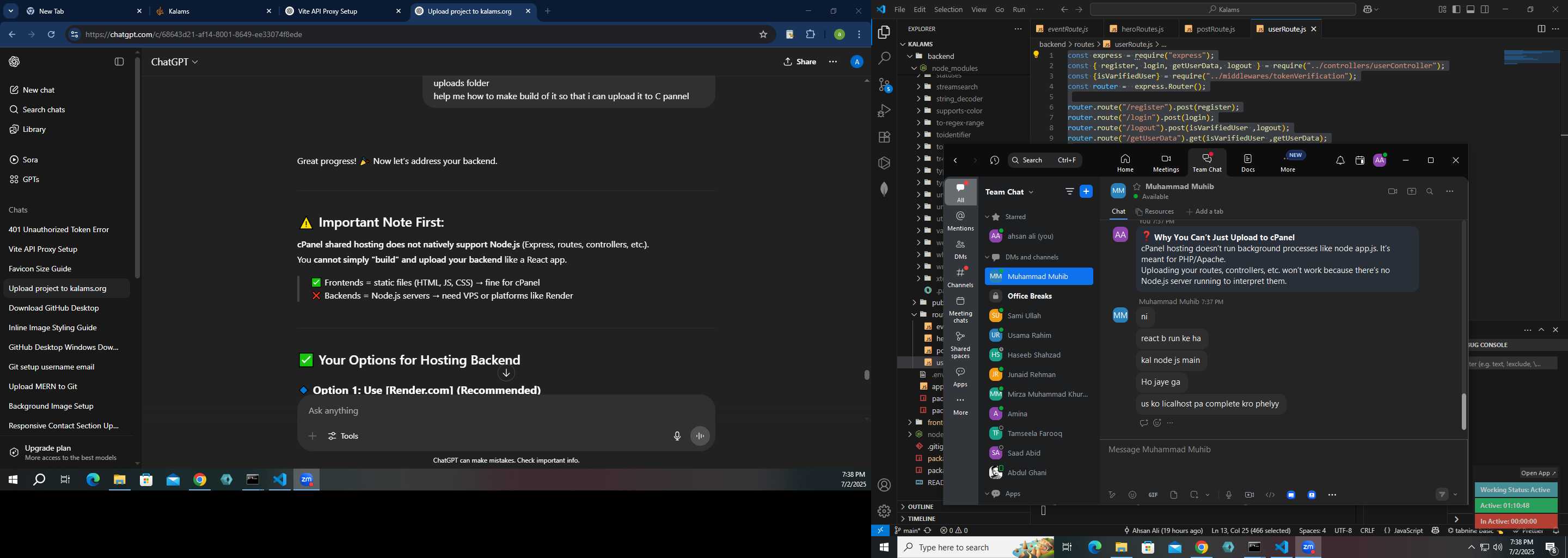The width and height of the screenshot is (1568, 558).
Task: Switch to eventRoute.js editor tab
Action: coord(1067,29)
